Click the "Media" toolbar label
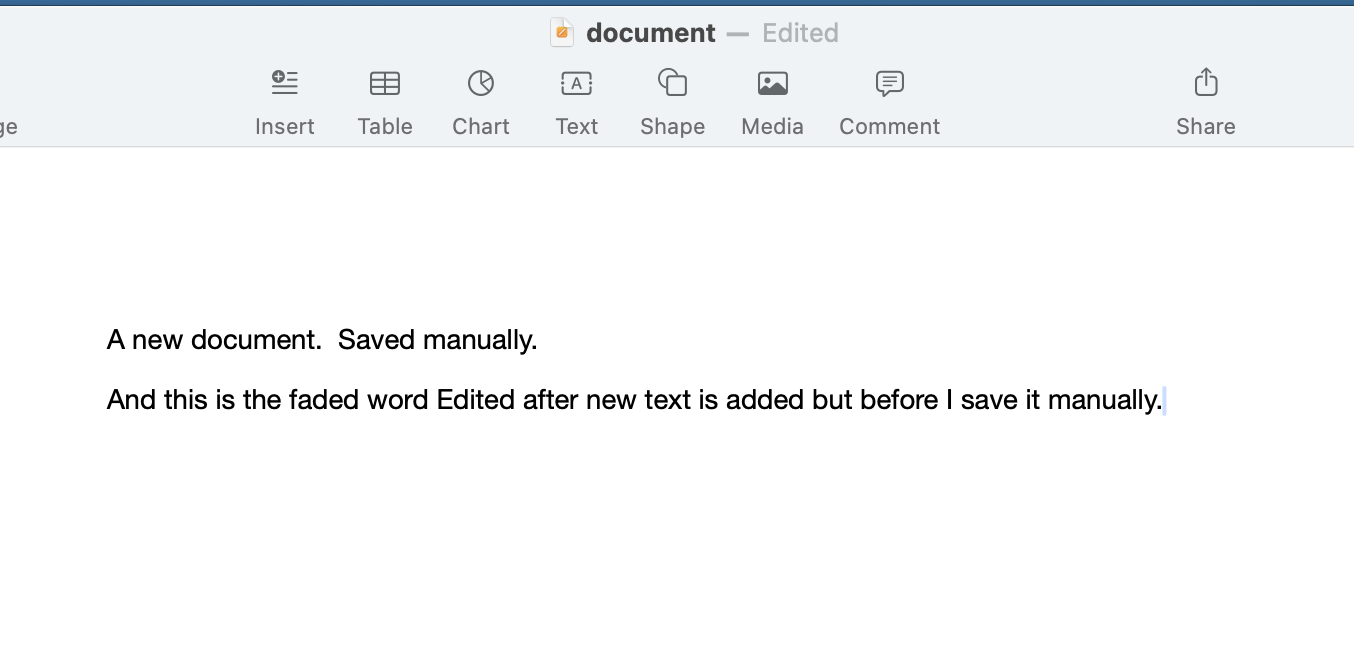Viewport: 1354px width, 672px height. tap(772, 126)
